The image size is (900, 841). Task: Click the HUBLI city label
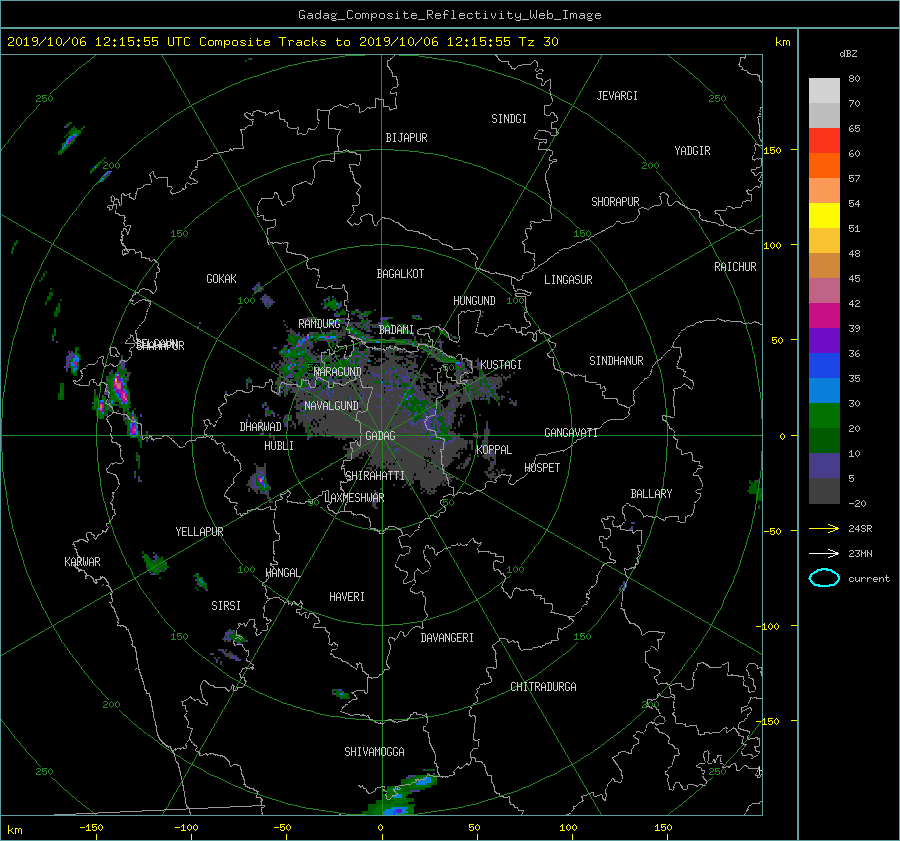coord(279,445)
